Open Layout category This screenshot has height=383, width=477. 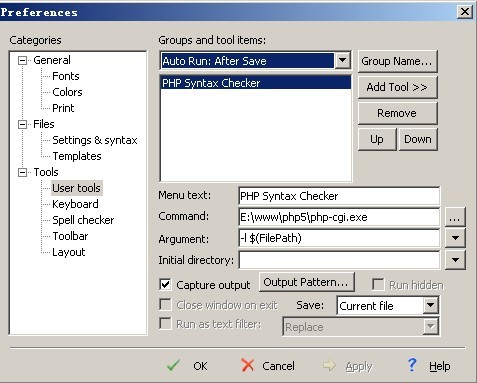pos(68,252)
